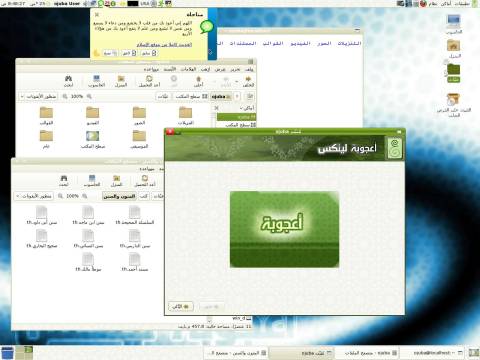Expand icon view mode dropdown in lower file manager
Screen dimensions: 480x360
(34, 196)
